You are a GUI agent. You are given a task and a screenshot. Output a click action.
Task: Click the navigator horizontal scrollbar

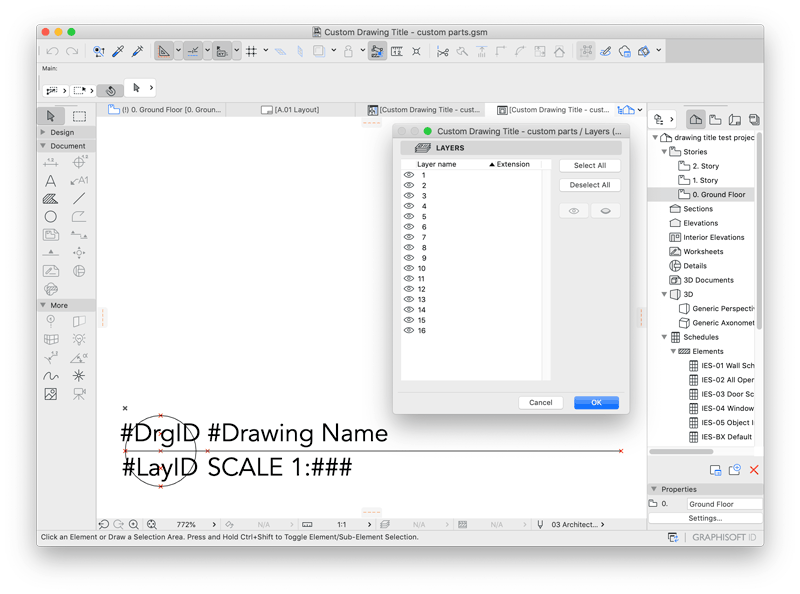tap(682, 451)
